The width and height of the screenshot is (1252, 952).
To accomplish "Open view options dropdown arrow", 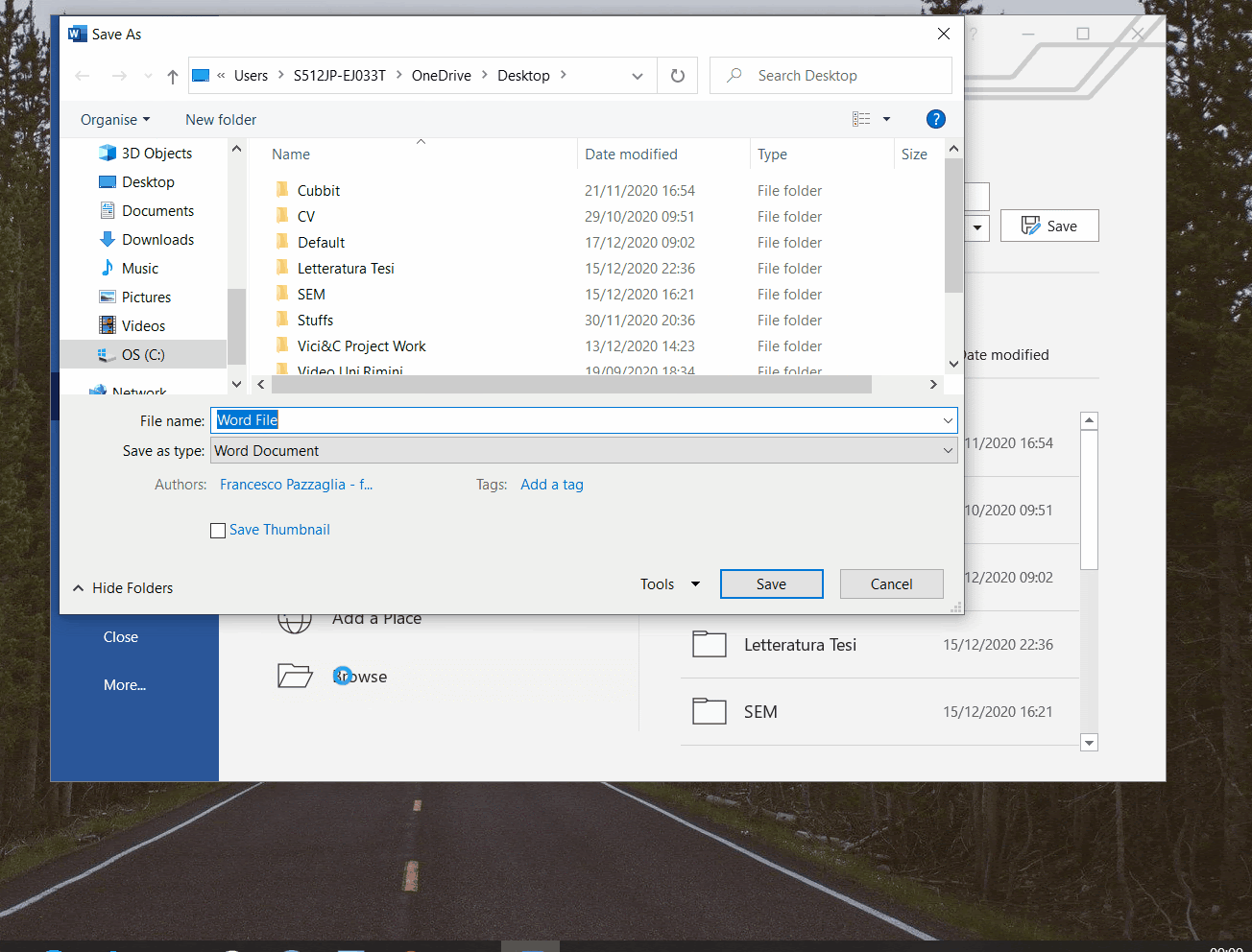I will (x=886, y=119).
